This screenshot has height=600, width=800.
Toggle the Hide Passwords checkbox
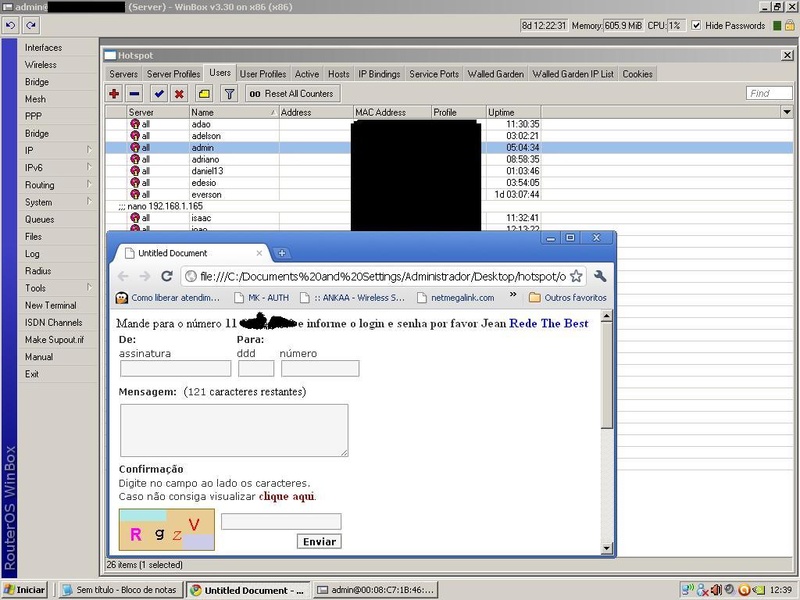(696, 25)
